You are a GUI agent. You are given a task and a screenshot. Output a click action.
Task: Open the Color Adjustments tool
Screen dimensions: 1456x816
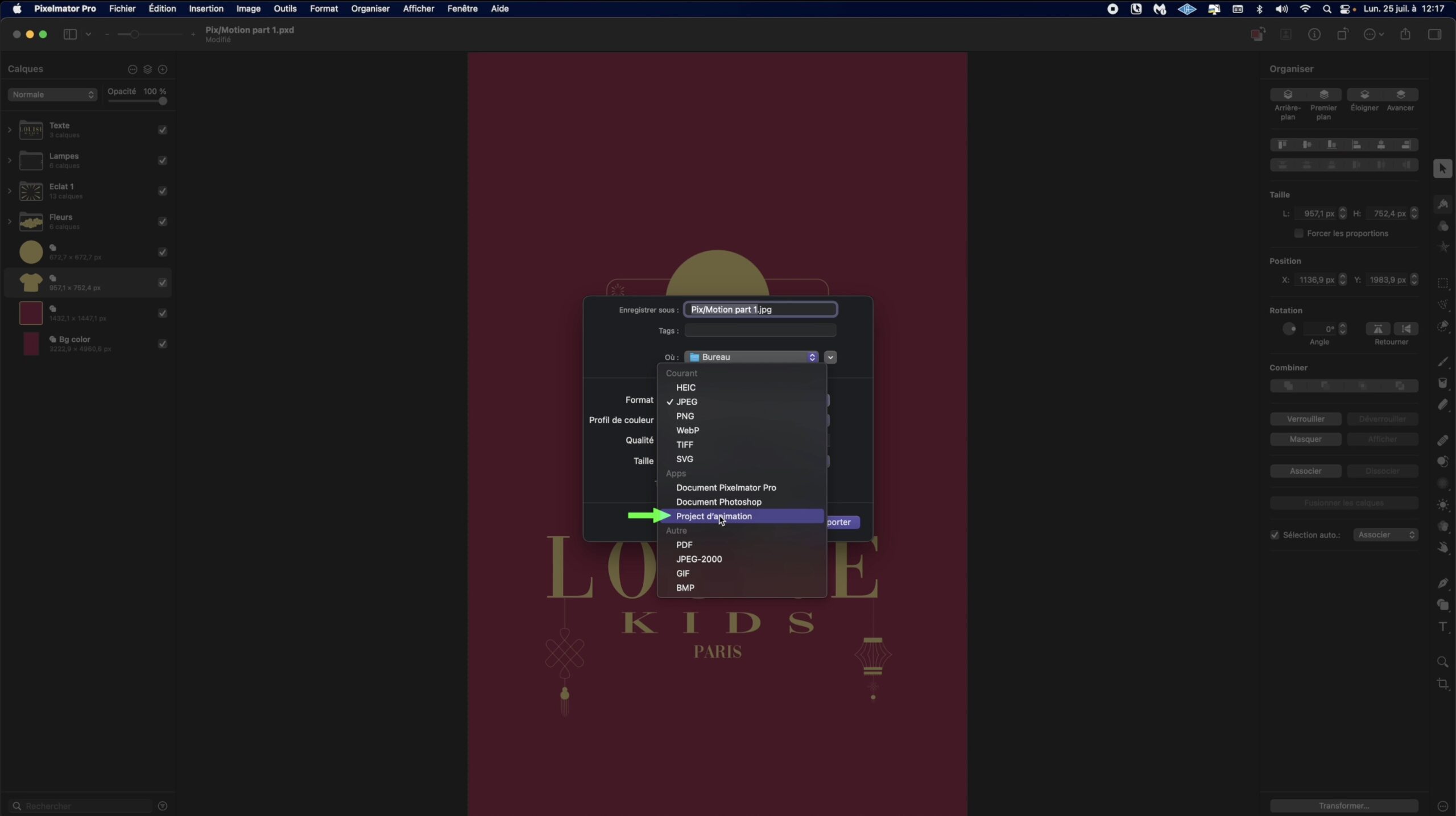(x=1443, y=226)
